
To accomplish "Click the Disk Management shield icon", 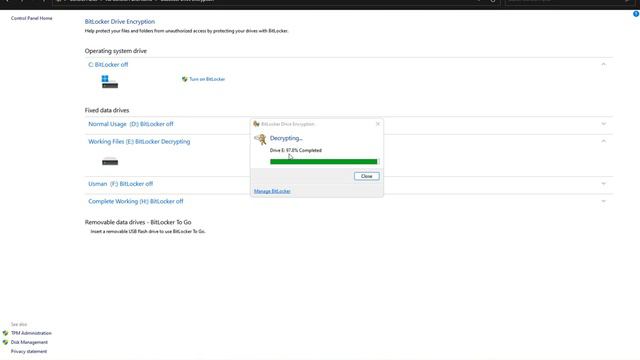I will (x=5, y=342).
